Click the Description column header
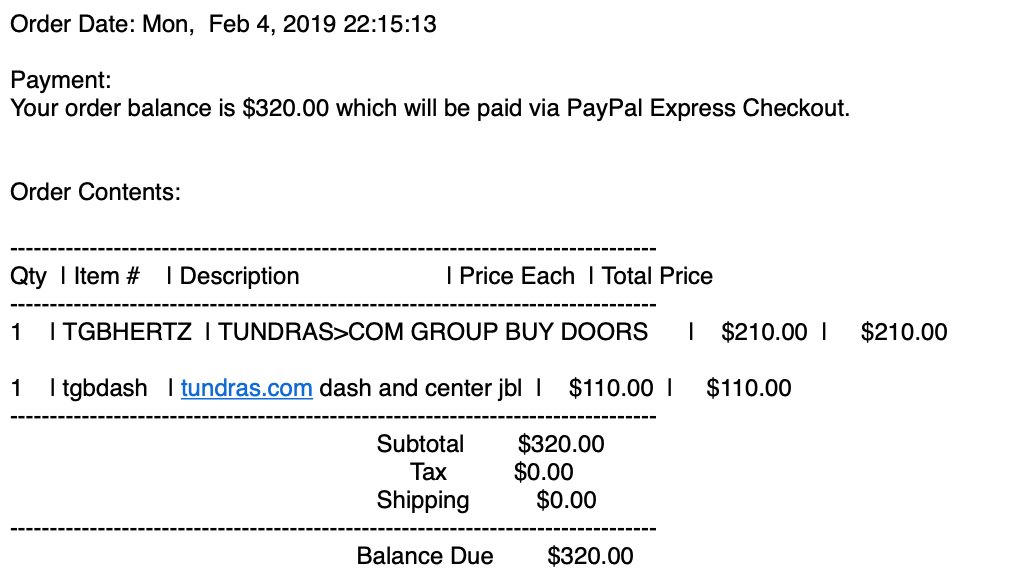Viewport: 1022px width, 578px height. pos(239,276)
